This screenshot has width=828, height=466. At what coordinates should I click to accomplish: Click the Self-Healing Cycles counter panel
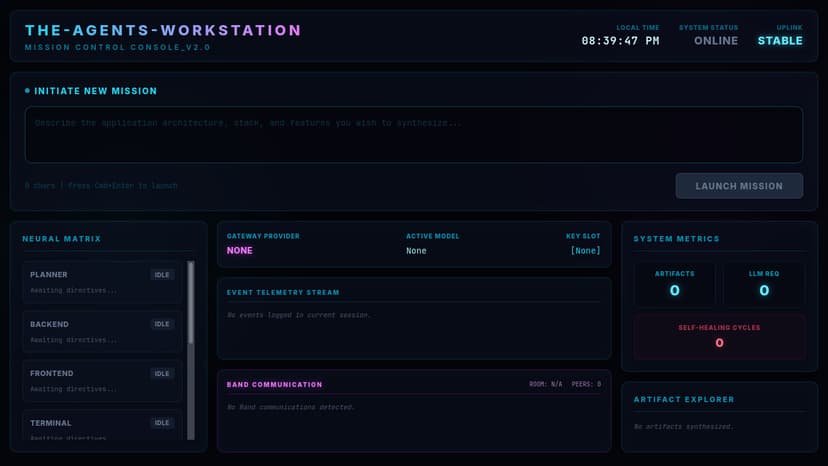719,337
